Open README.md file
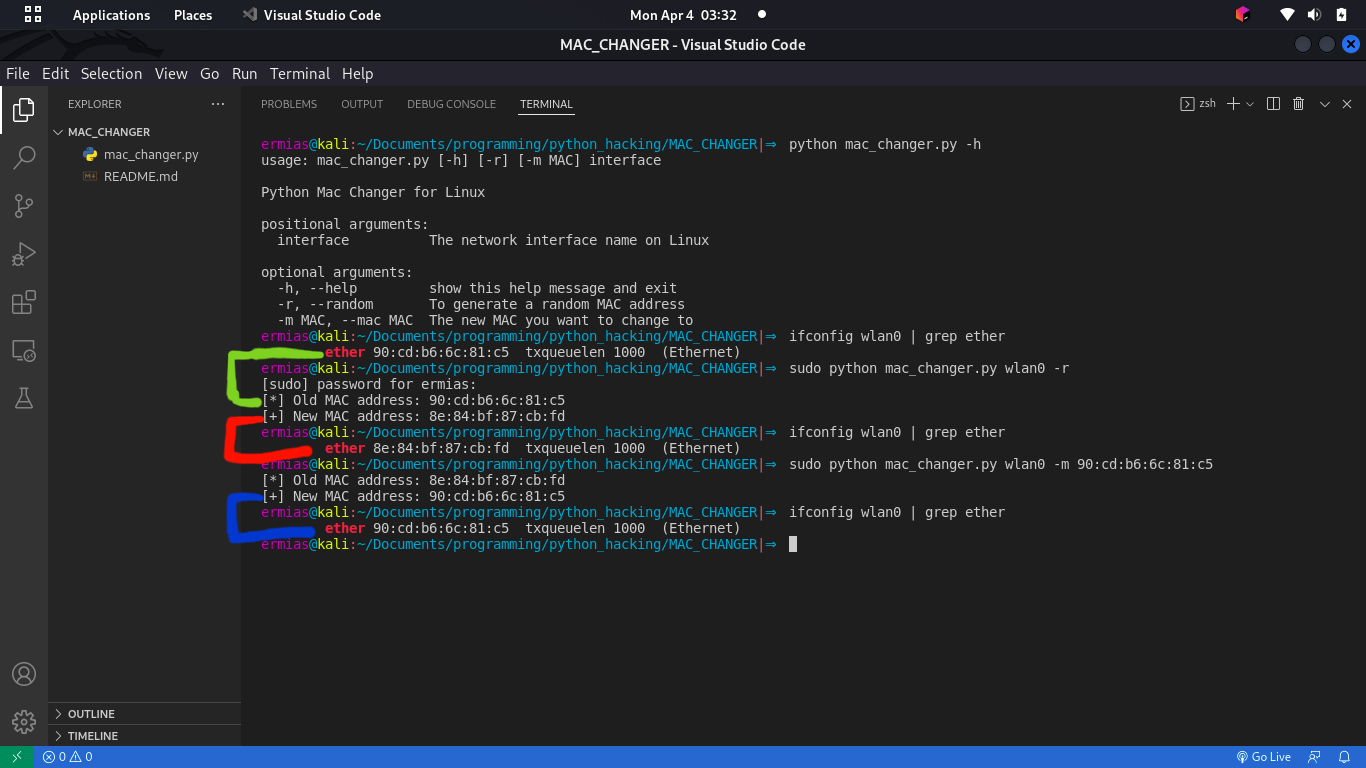This screenshot has width=1366, height=768. tap(144, 176)
